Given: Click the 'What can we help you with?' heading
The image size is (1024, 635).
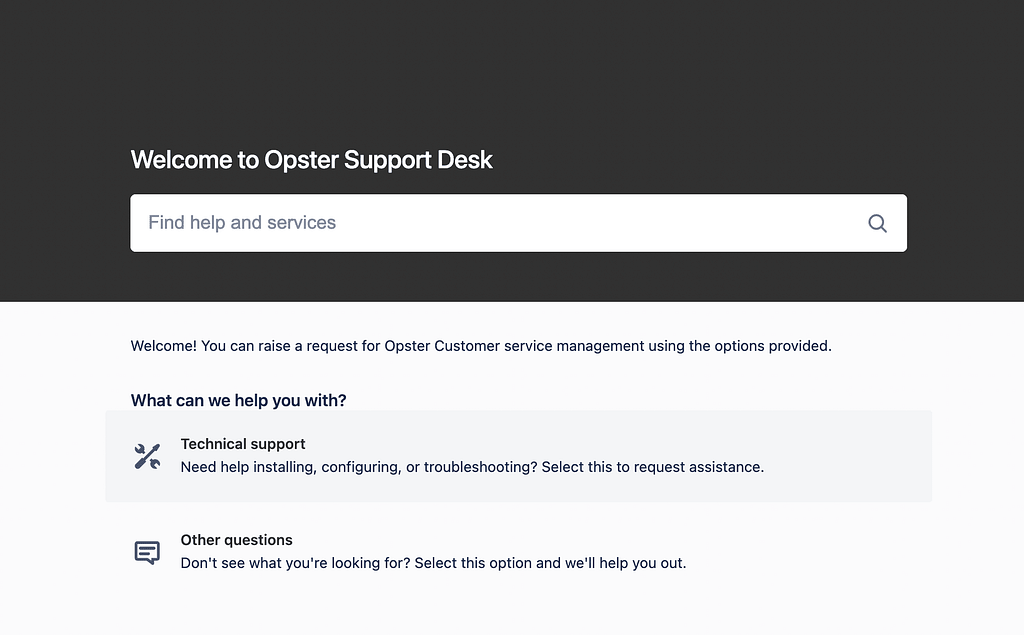Looking at the screenshot, I should click(x=238, y=400).
